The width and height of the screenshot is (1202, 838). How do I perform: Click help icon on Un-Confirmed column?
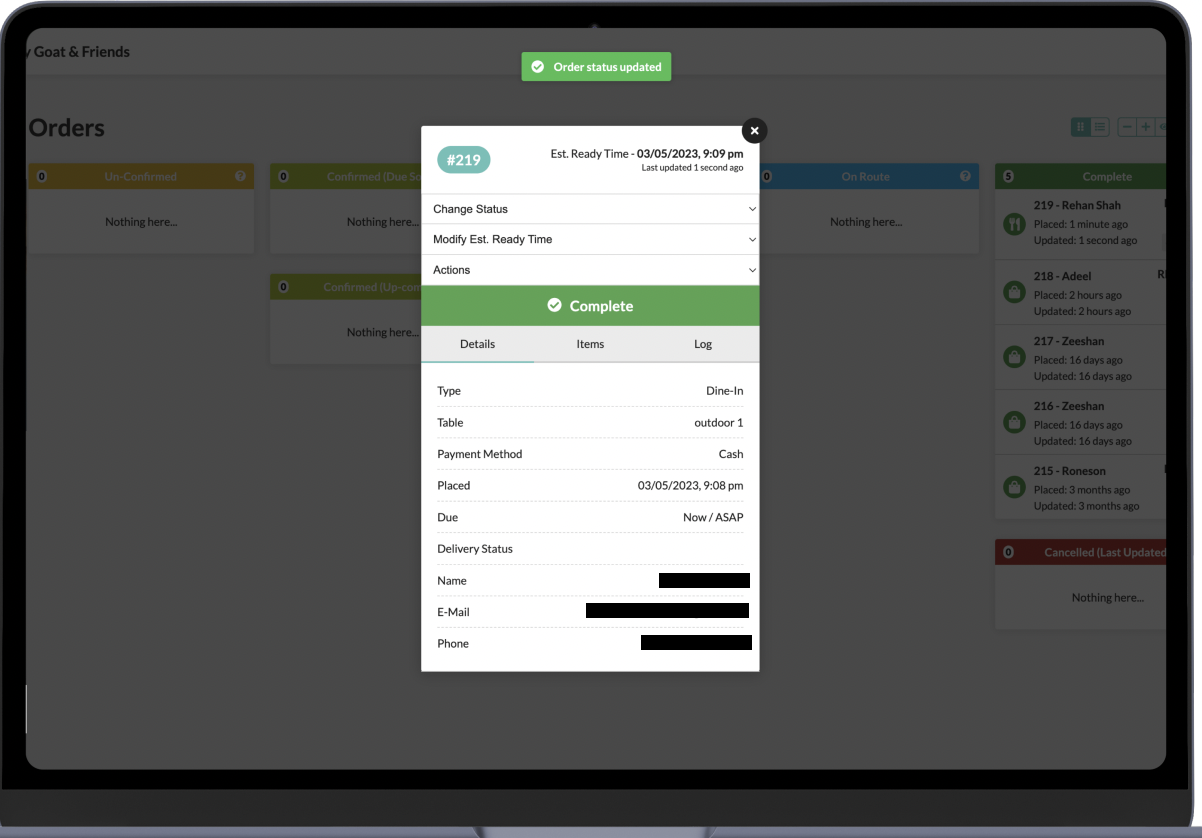click(240, 176)
